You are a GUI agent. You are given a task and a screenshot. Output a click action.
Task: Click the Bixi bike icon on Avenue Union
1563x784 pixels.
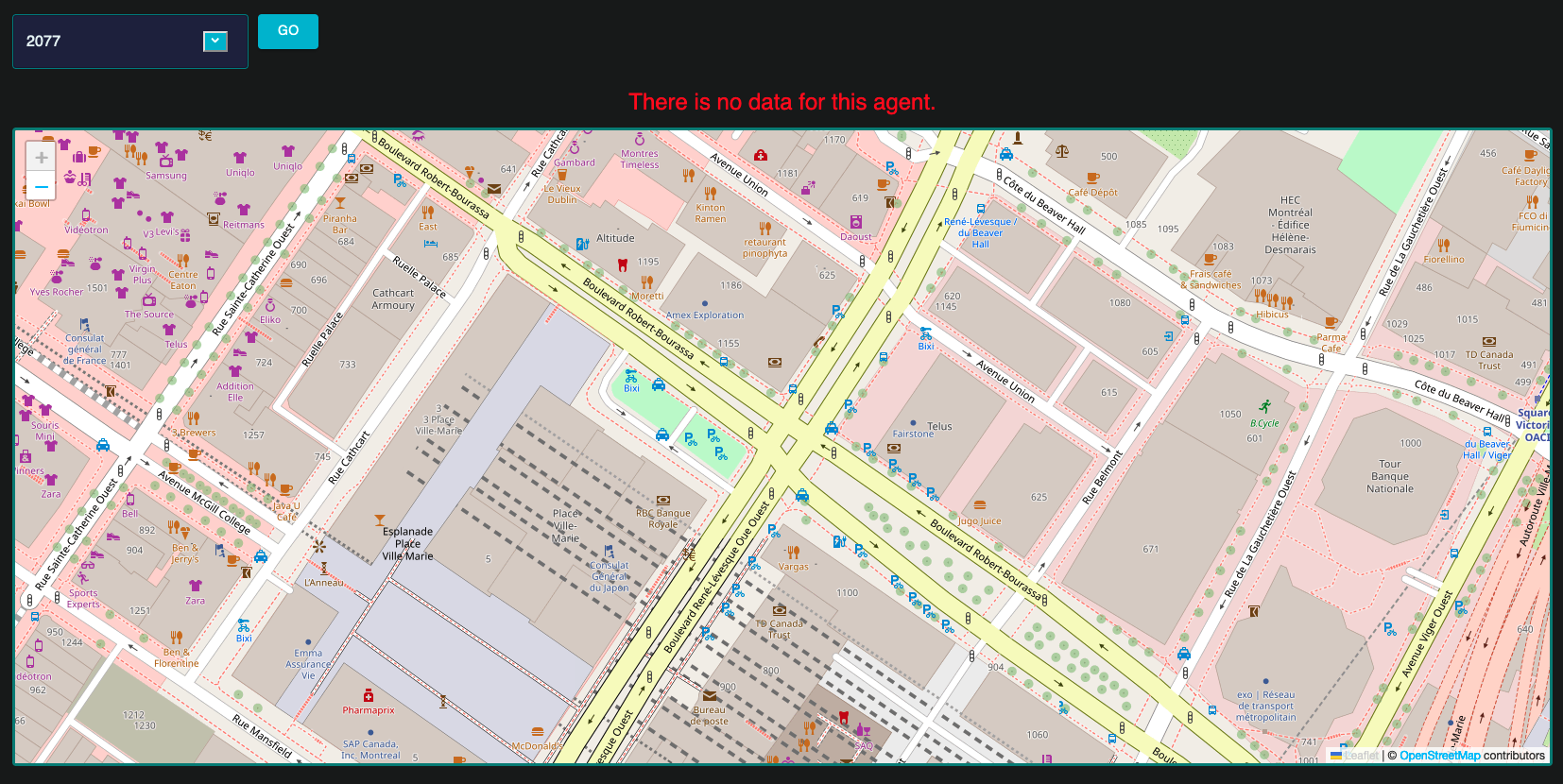(x=925, y=333)
